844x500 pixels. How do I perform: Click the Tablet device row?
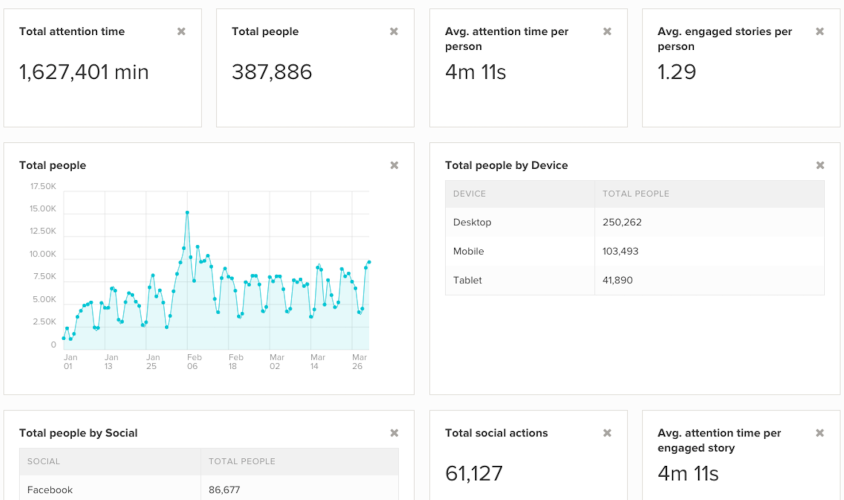point(635,280)
